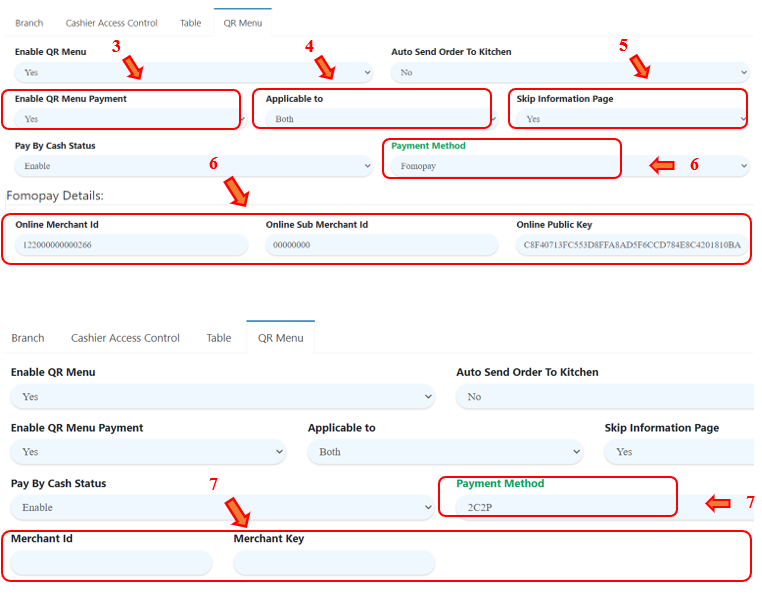The width and height of the screenshot is (762, 597).
Task: Click the QR Menu tab in lower panel
Action: click(280, 338)
